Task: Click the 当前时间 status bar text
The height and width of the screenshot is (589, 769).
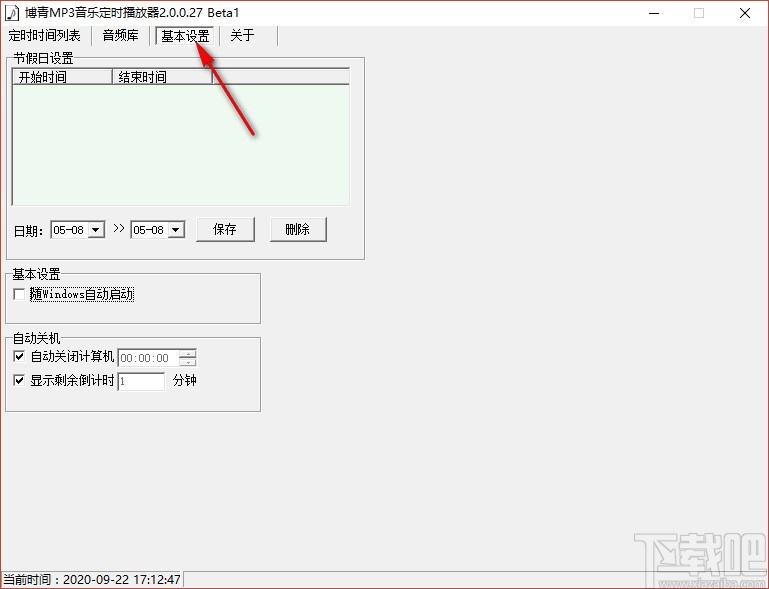Action: coord(92,579)
